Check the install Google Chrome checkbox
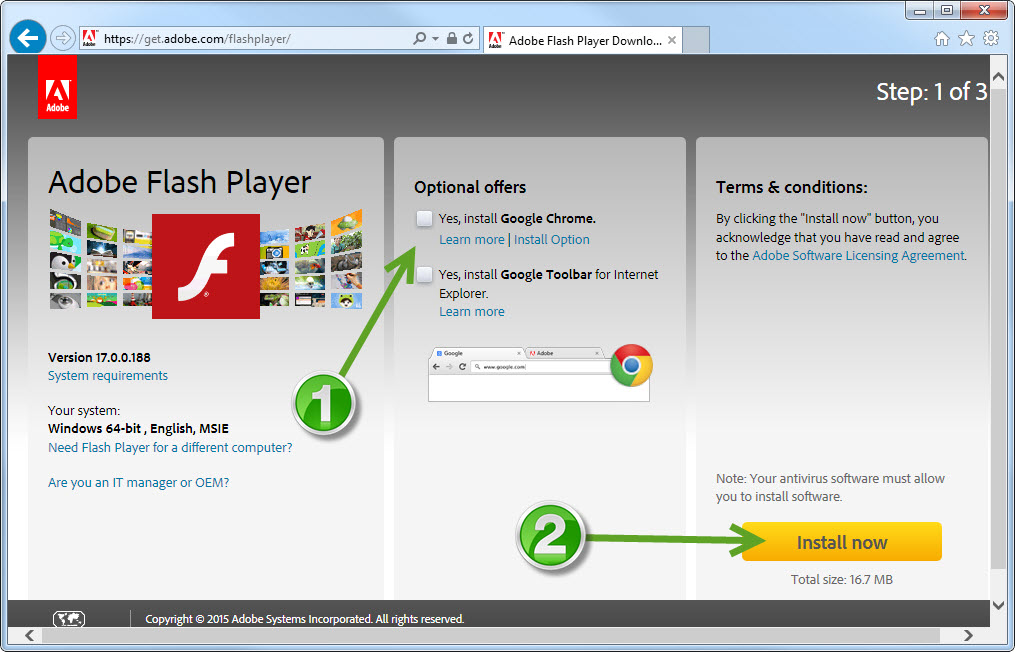 [424, 218]
